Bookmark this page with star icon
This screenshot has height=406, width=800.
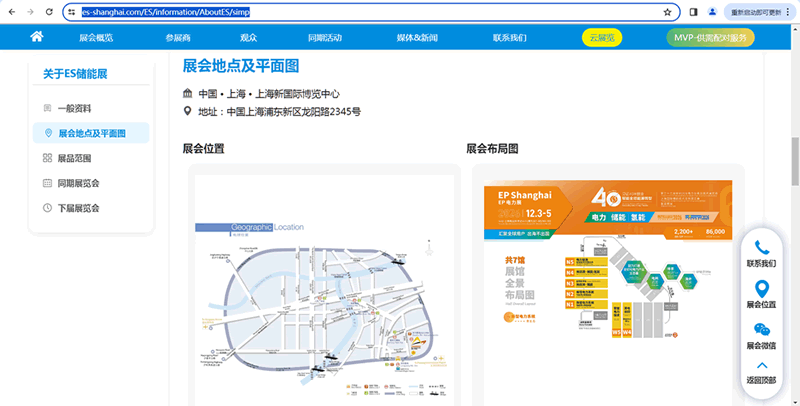click(667, 12)
